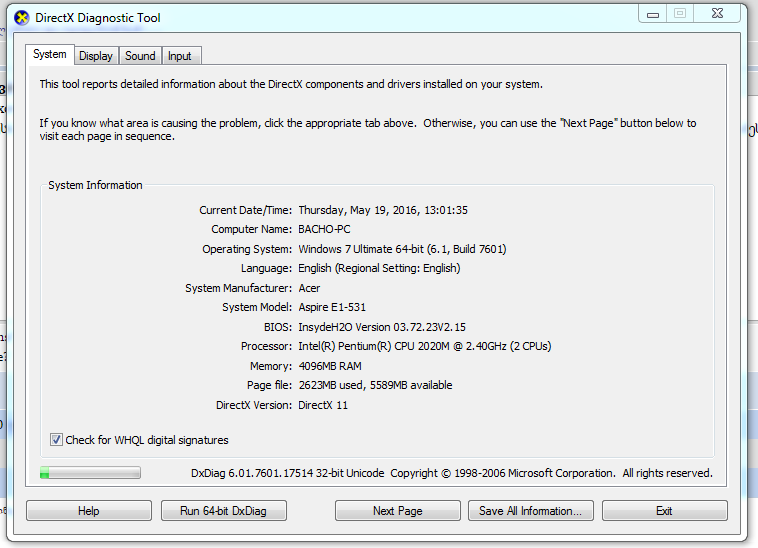This screenshot has height=548, width=758.
Task: Click the disabled maximize window button
Action: pyautogui.click(x=680, y=14)
